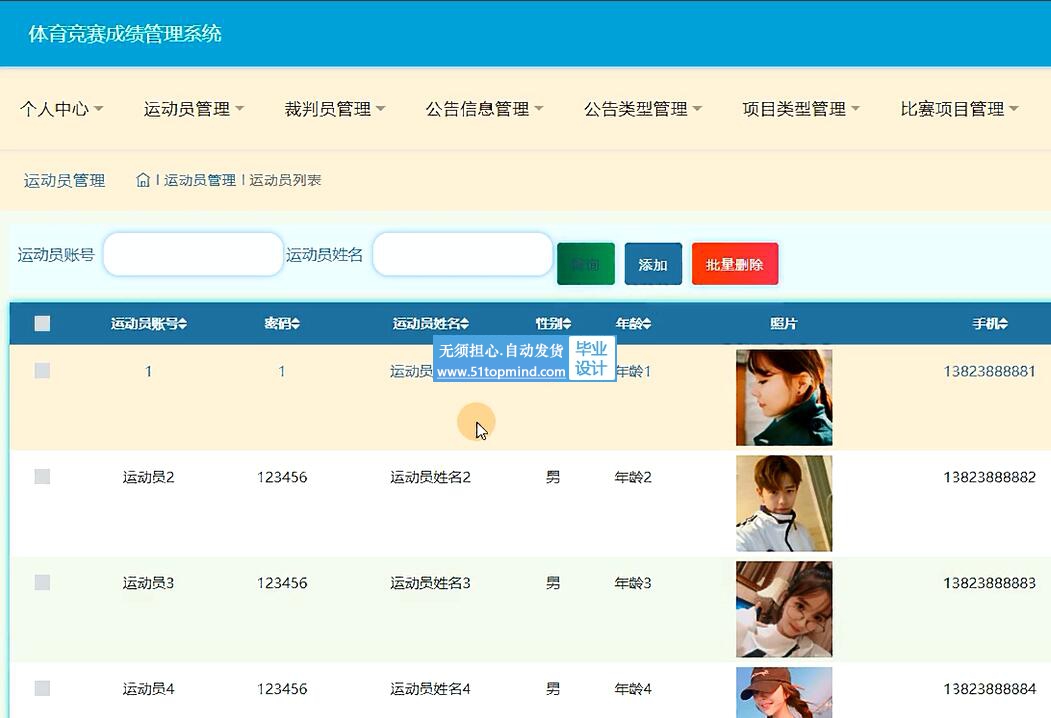
Task: Expand the 公告类型管理 dropdown menu
Action: click(642, 109)
